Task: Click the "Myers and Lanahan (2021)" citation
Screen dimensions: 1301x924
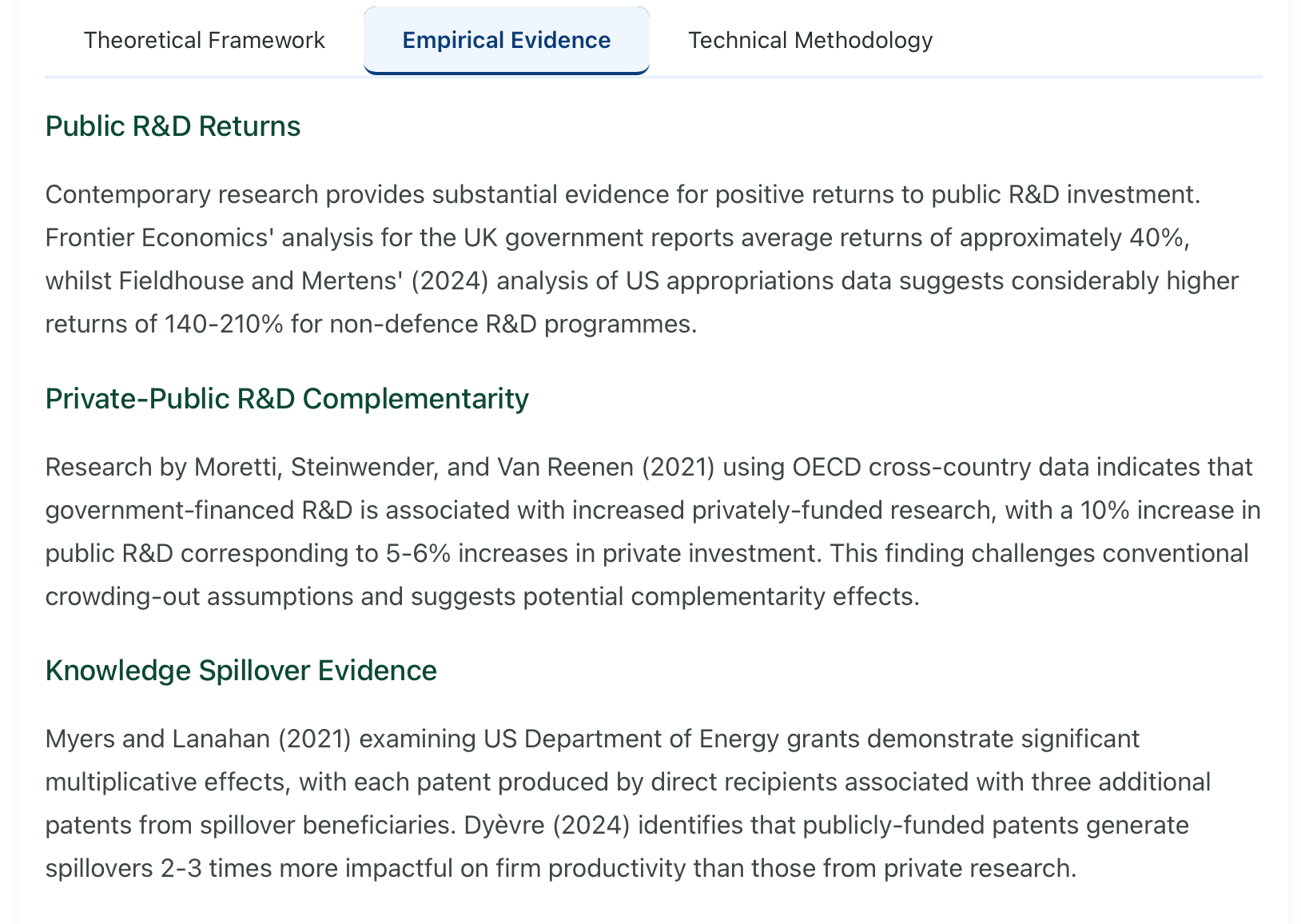Action: pos(198,739)
